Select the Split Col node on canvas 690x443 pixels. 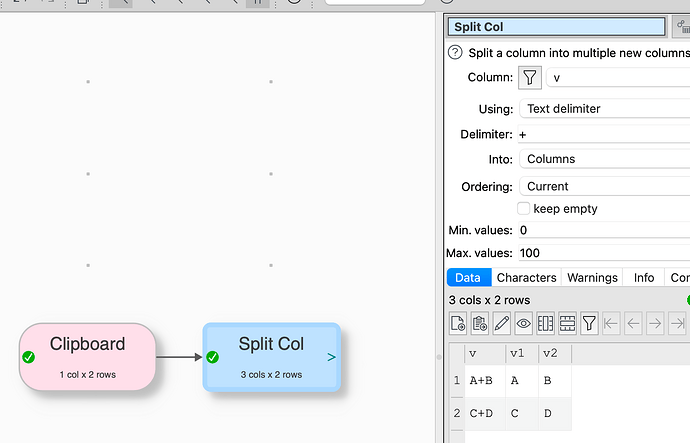(x=271, y=356)
